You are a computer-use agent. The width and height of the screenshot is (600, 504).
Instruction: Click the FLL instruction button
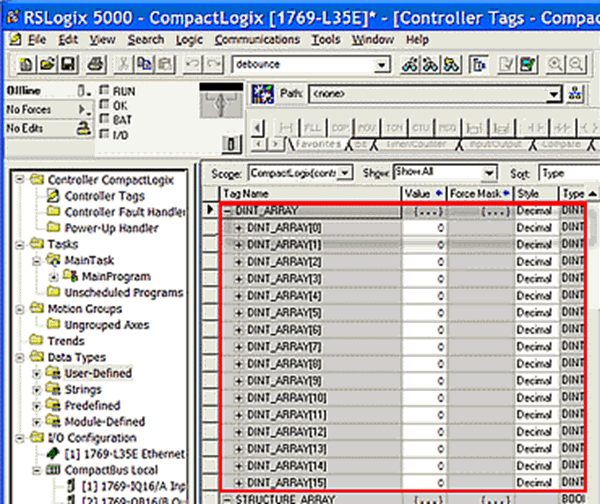tap(313, 128)
